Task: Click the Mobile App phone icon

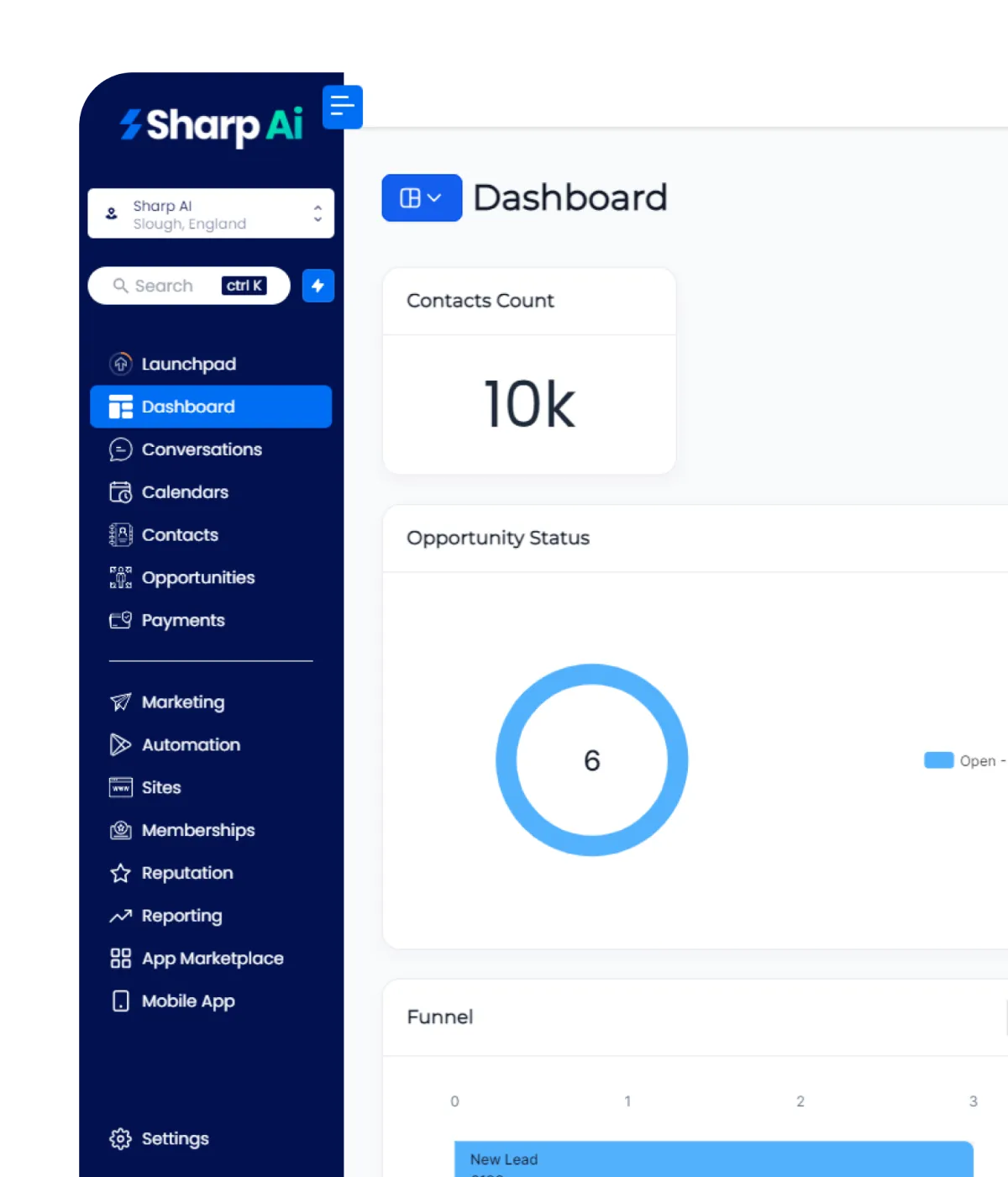Action: 121,1001
